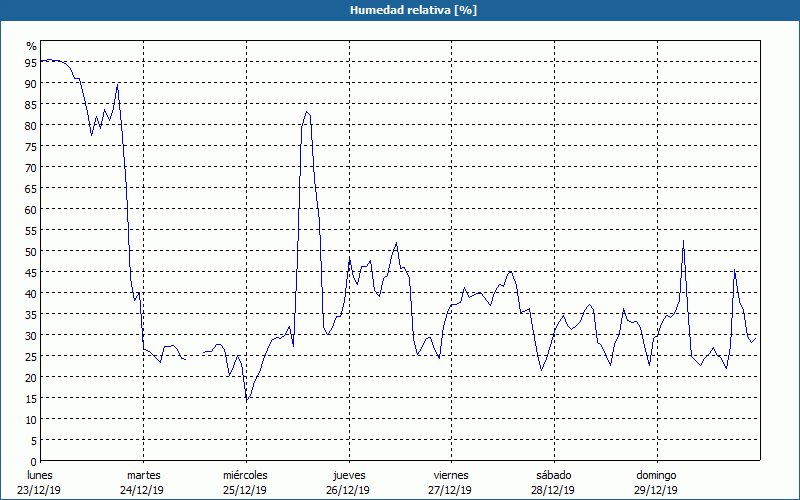Select the 95 label on the y-axis
Image resolution: width=800 pixels, height=500 pixels.
point(31,62)
